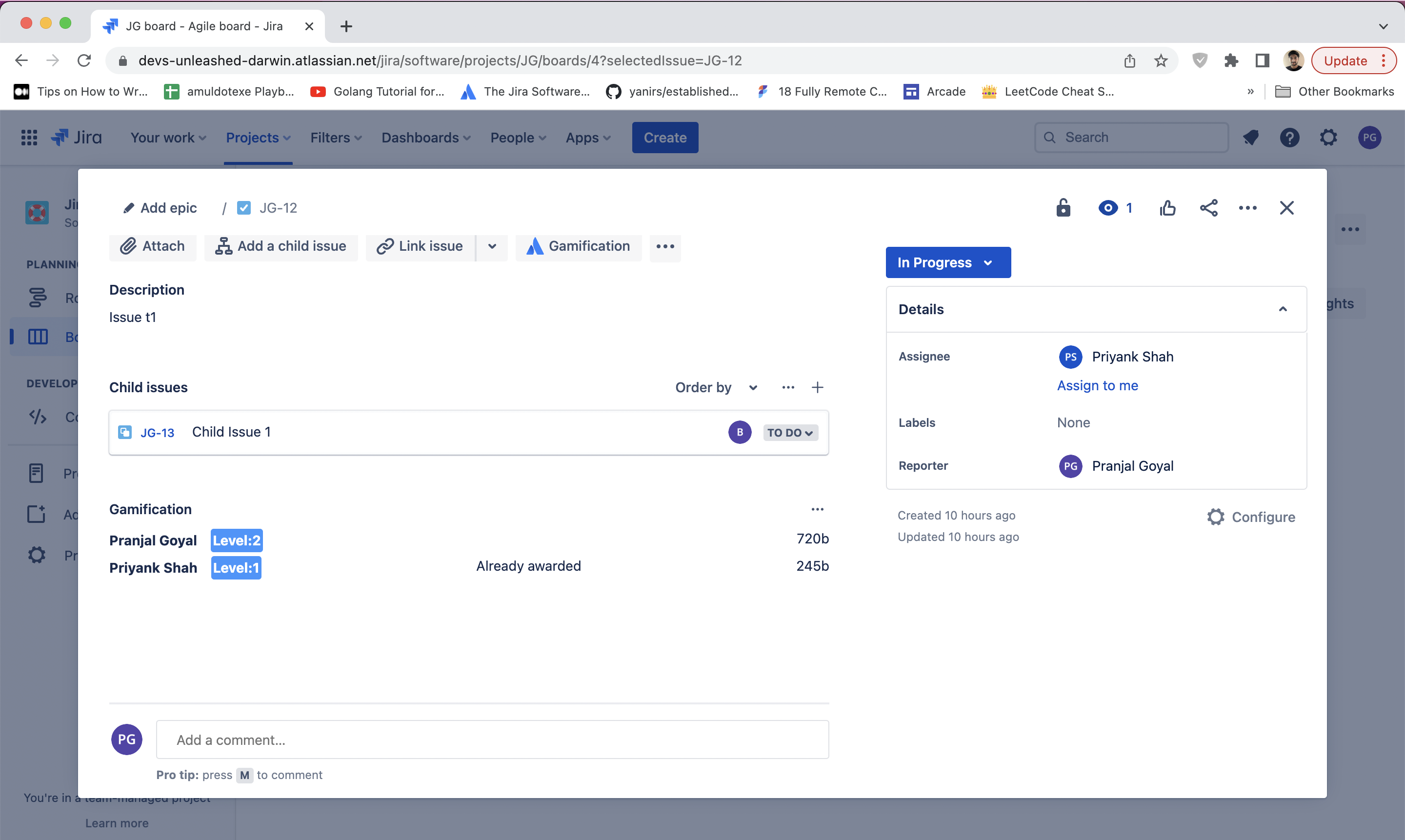This screenshot has height=840, width=1405.
Task: Open the Jira notifications icon
Action: pos(1250,138)
